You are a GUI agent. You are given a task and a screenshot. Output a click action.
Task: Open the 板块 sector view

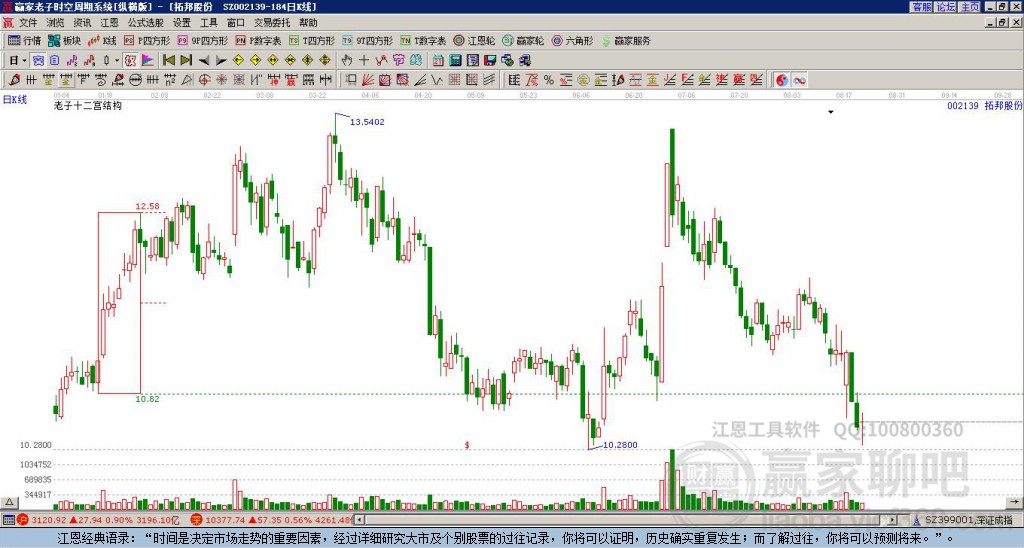tap(64, 40)
